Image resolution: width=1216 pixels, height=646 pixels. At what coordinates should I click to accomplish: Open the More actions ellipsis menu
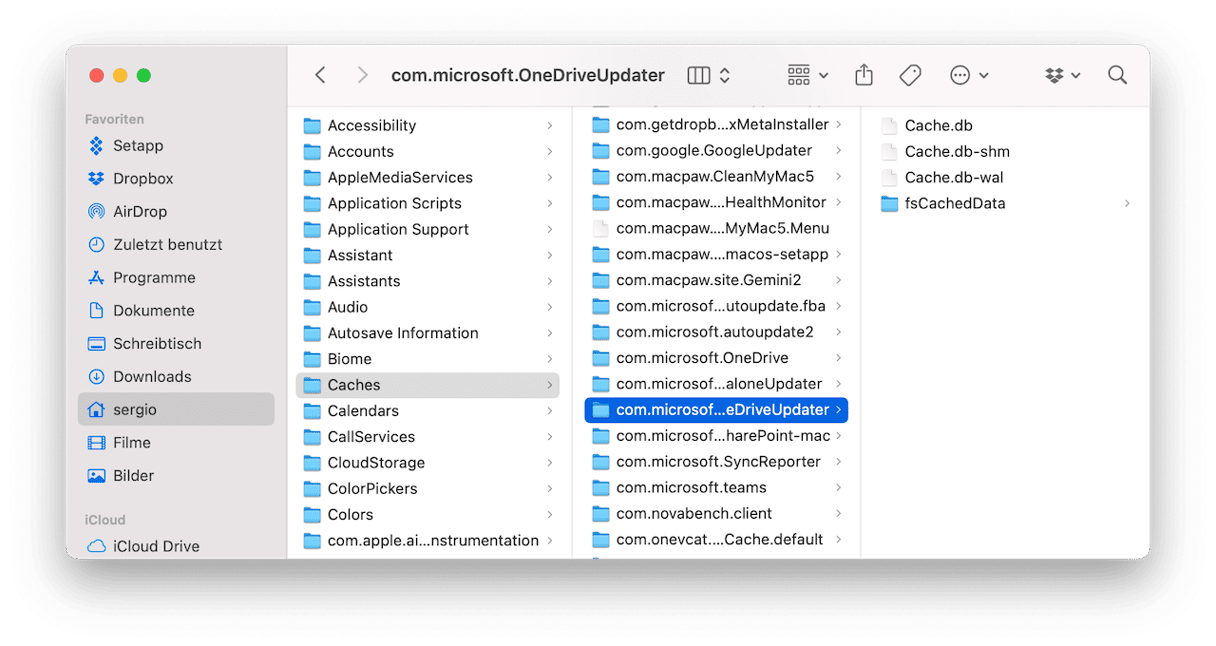pos(968,76)
